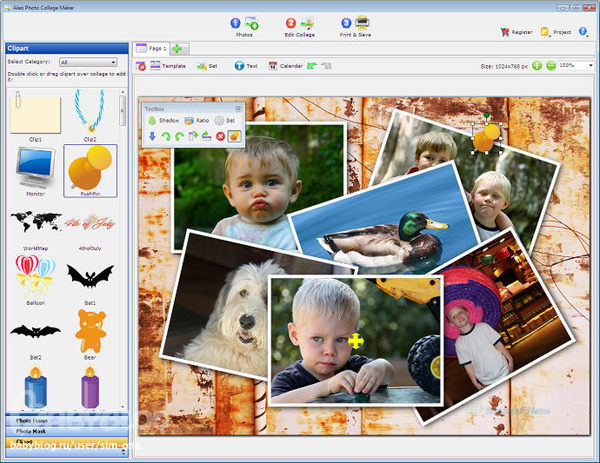Viewport: 600px width, 463px height.
Task: Switch to the Page 1 tab
Action: 151,48
